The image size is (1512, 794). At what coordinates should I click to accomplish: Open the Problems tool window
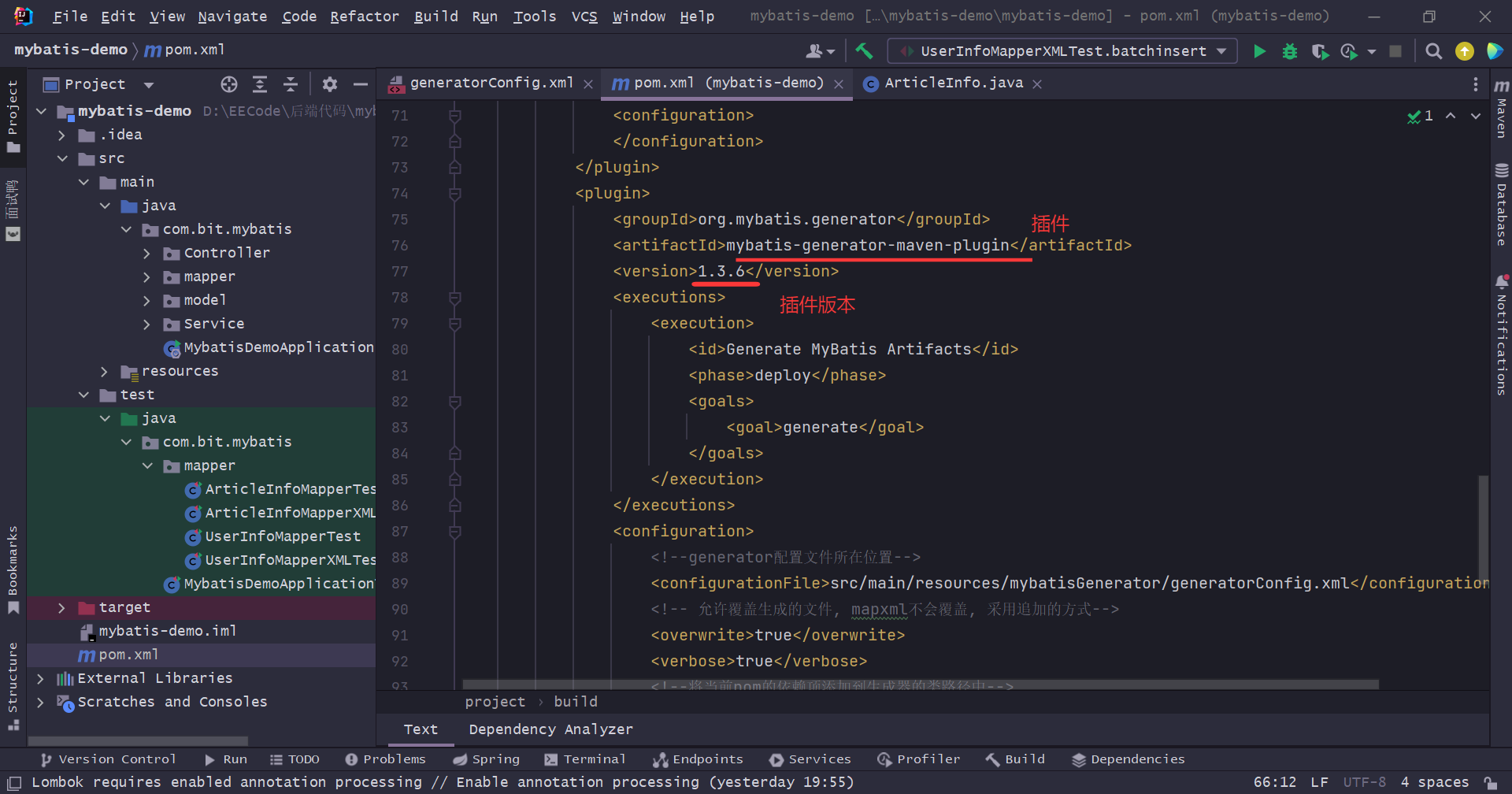click(x=385, y=760)
